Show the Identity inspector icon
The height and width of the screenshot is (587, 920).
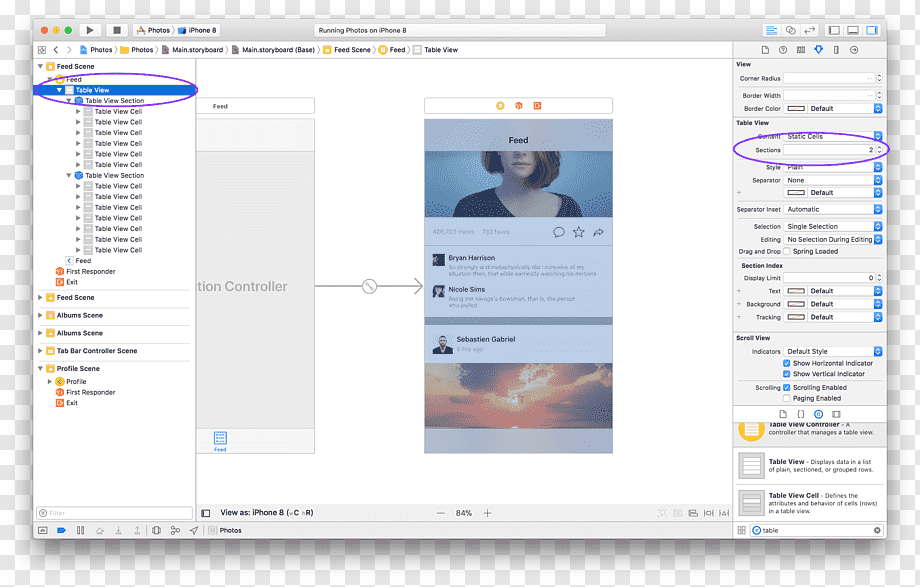(801, 50)
